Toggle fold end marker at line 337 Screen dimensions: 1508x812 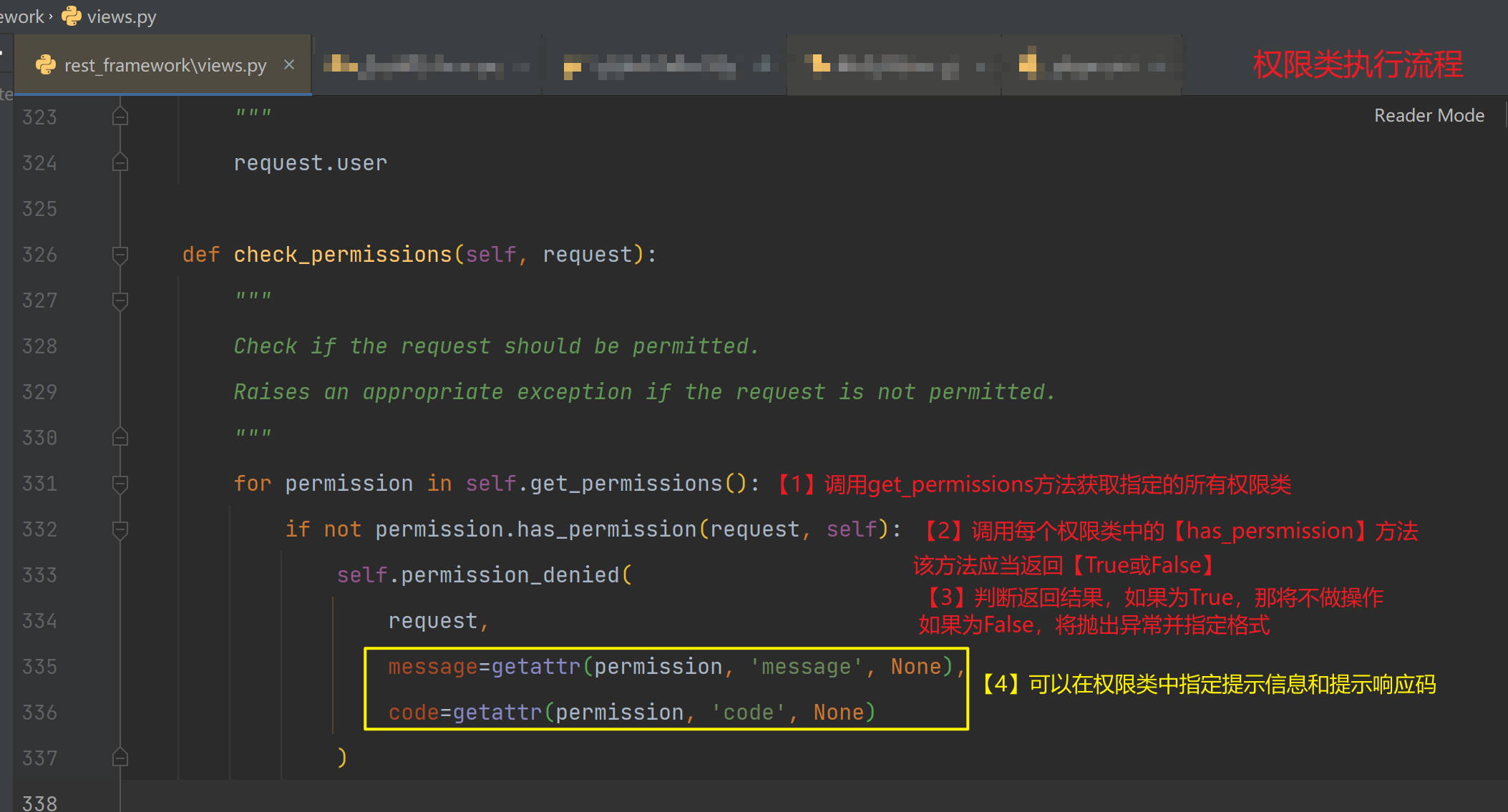[120, 758]
